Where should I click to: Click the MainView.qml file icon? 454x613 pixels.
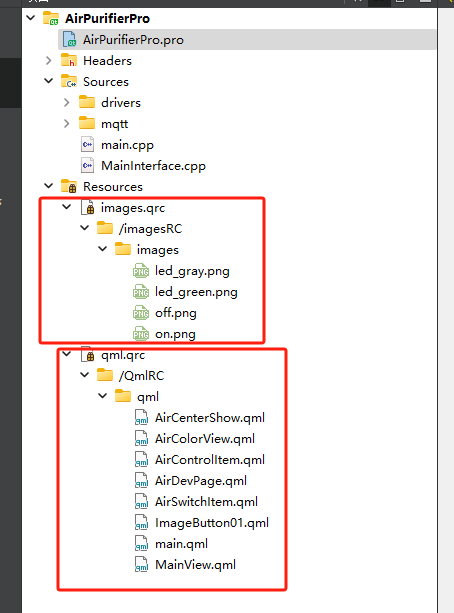click(142, 565)
